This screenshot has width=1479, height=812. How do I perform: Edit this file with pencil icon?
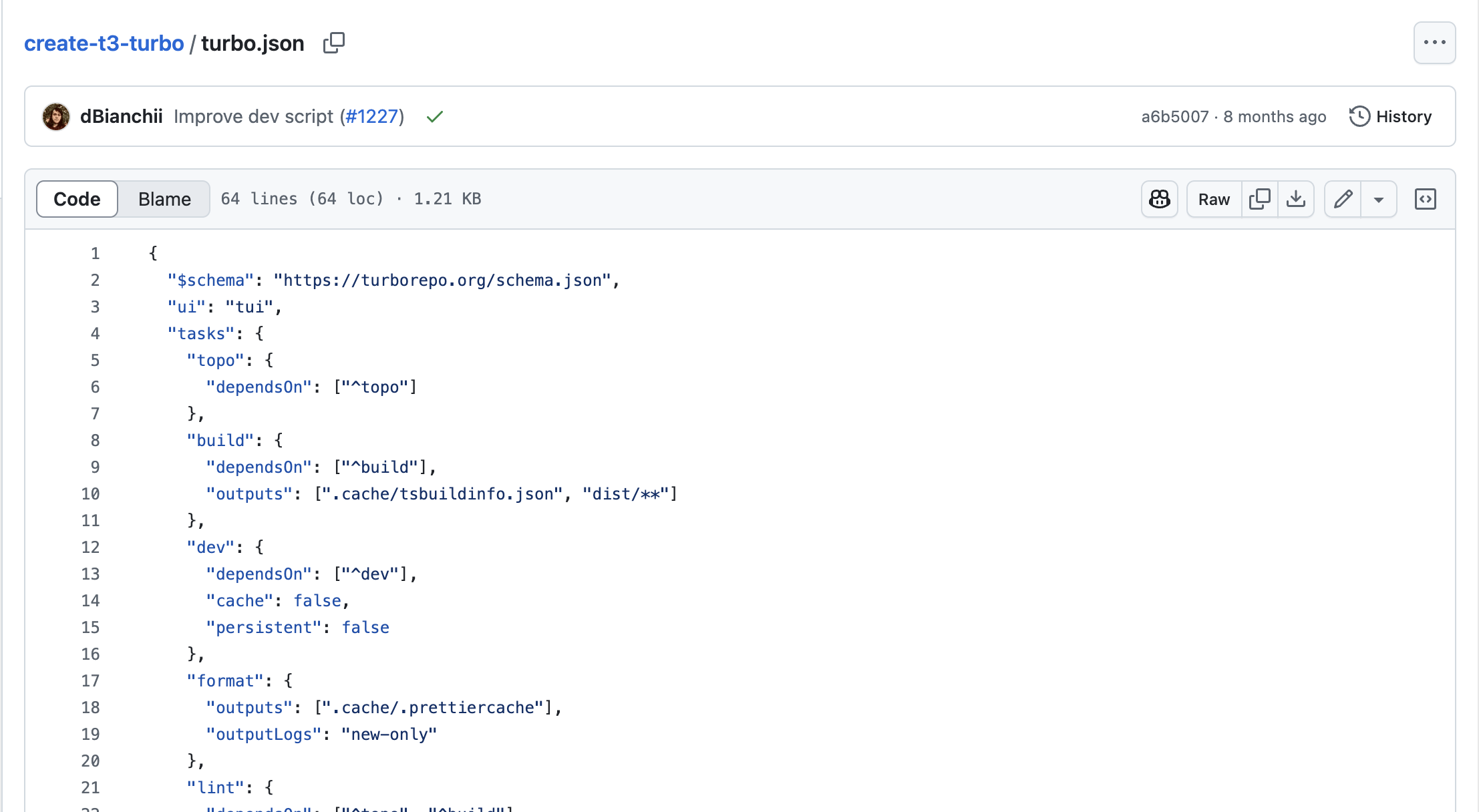(1343, 199)
